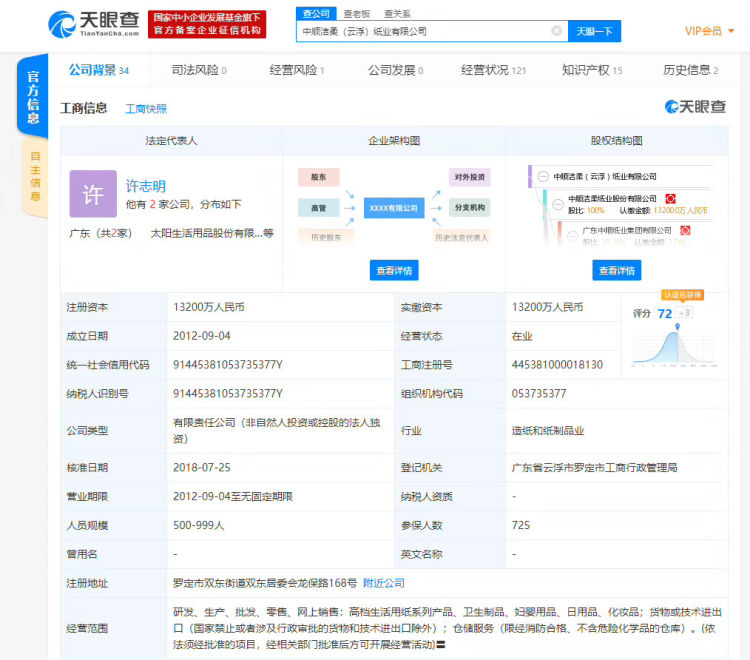The width and height of the screenshot is (750, 660).
Task: Click 查看详情 under 企业架构图
Action: [x=394, y=270]
